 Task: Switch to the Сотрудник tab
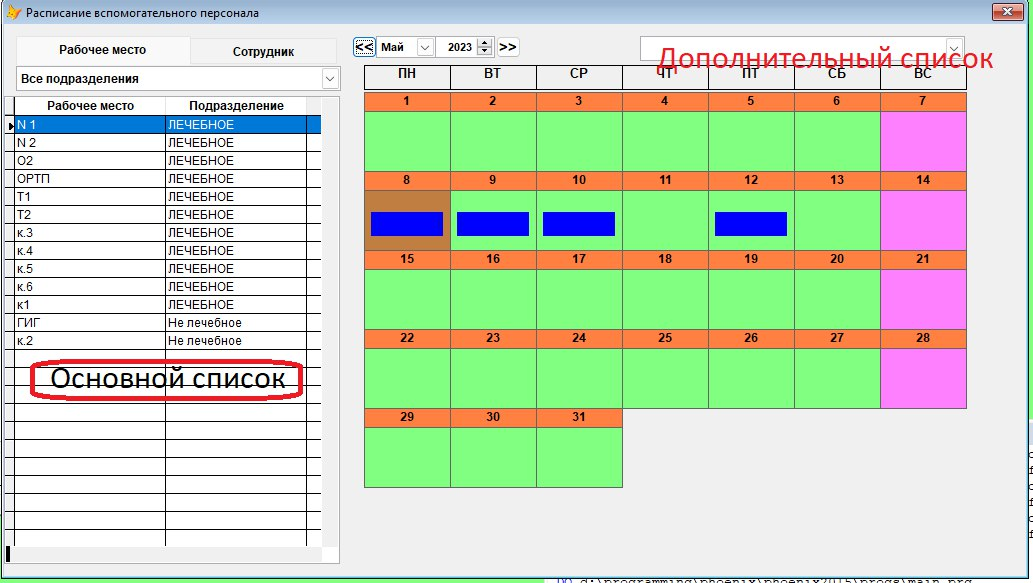coord(263,51)
